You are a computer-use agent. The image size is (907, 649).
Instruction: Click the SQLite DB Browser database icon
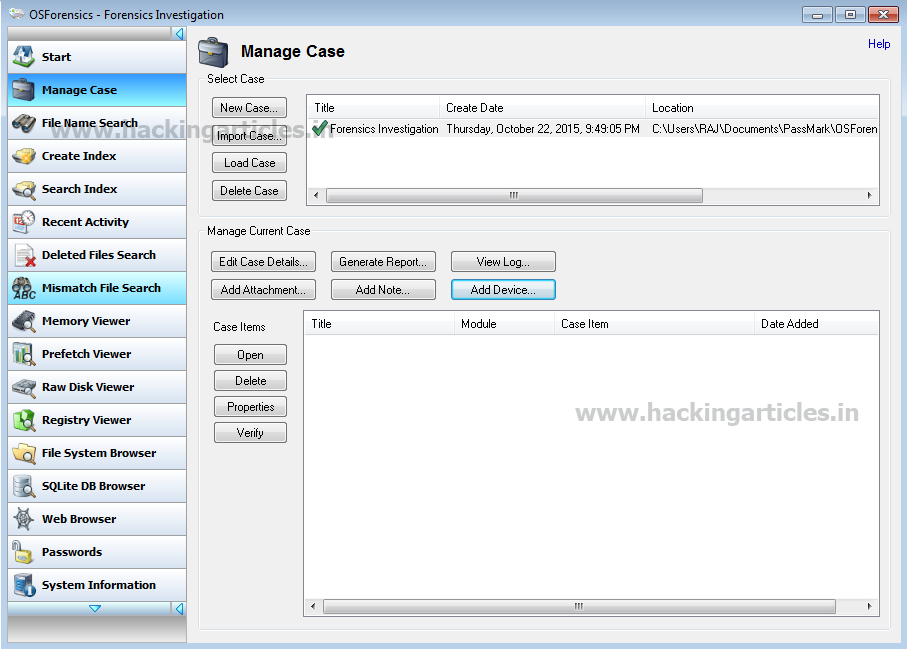click(24, 486)
